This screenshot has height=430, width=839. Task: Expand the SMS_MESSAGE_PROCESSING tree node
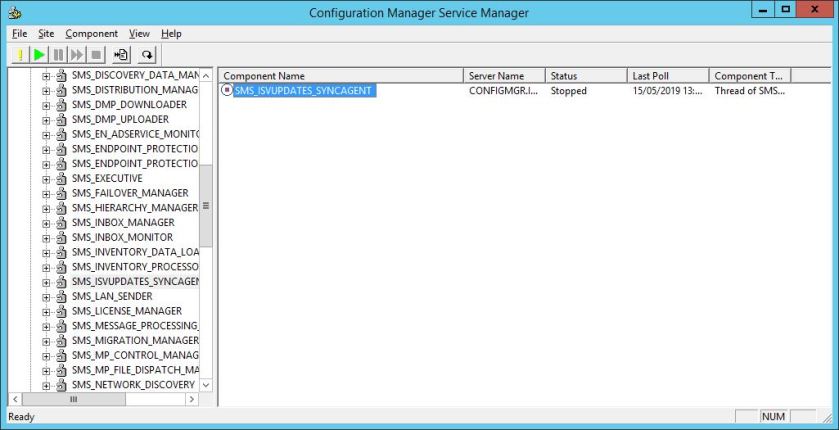tap(46, 326)
